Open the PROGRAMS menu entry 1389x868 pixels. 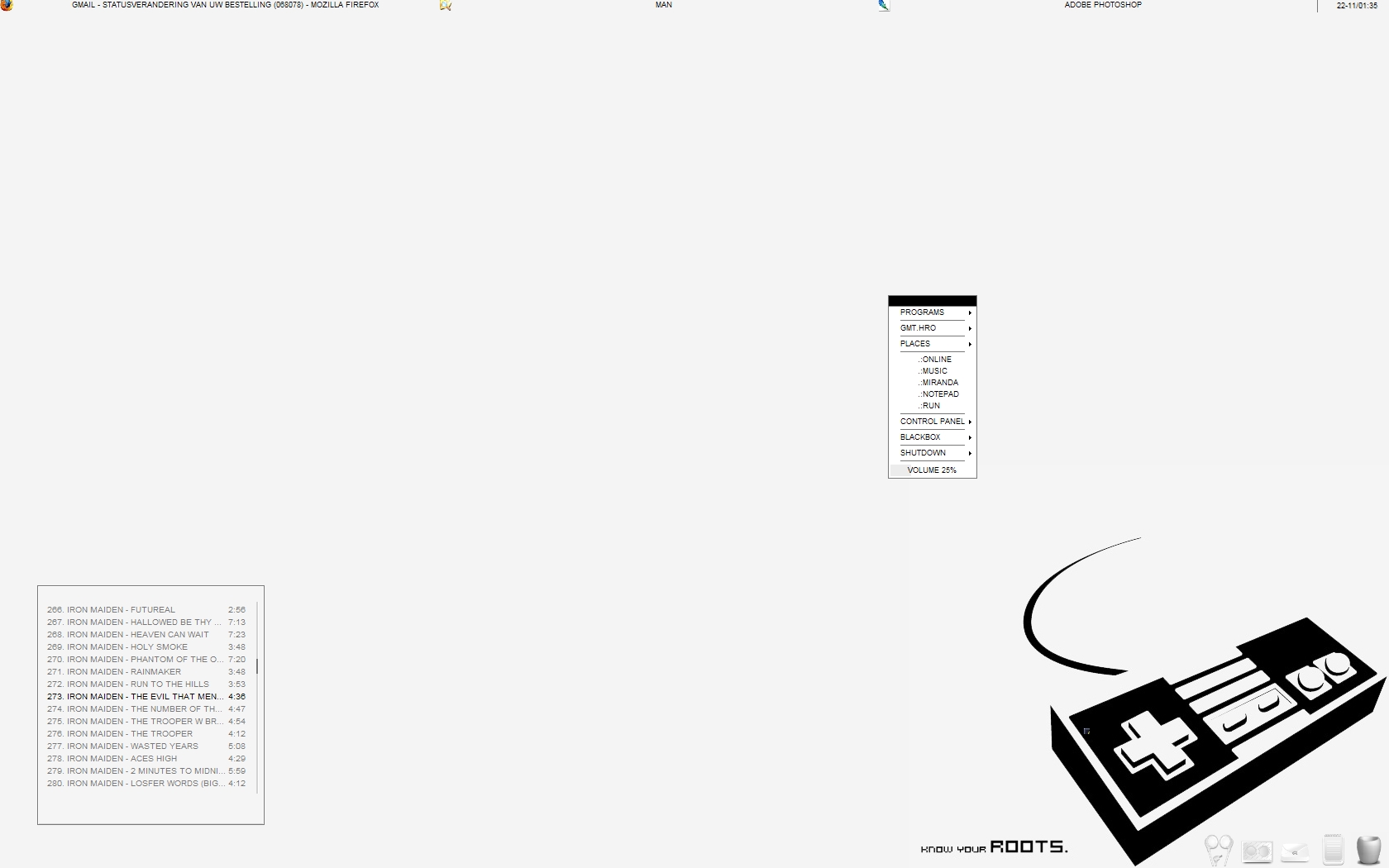point(933,312)
